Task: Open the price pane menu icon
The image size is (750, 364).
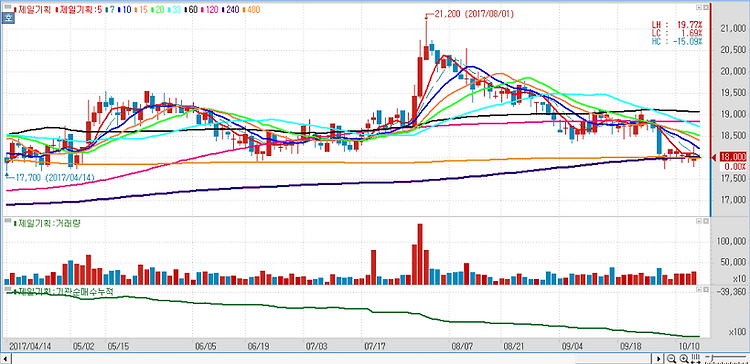Action: [x=8, y=7]
